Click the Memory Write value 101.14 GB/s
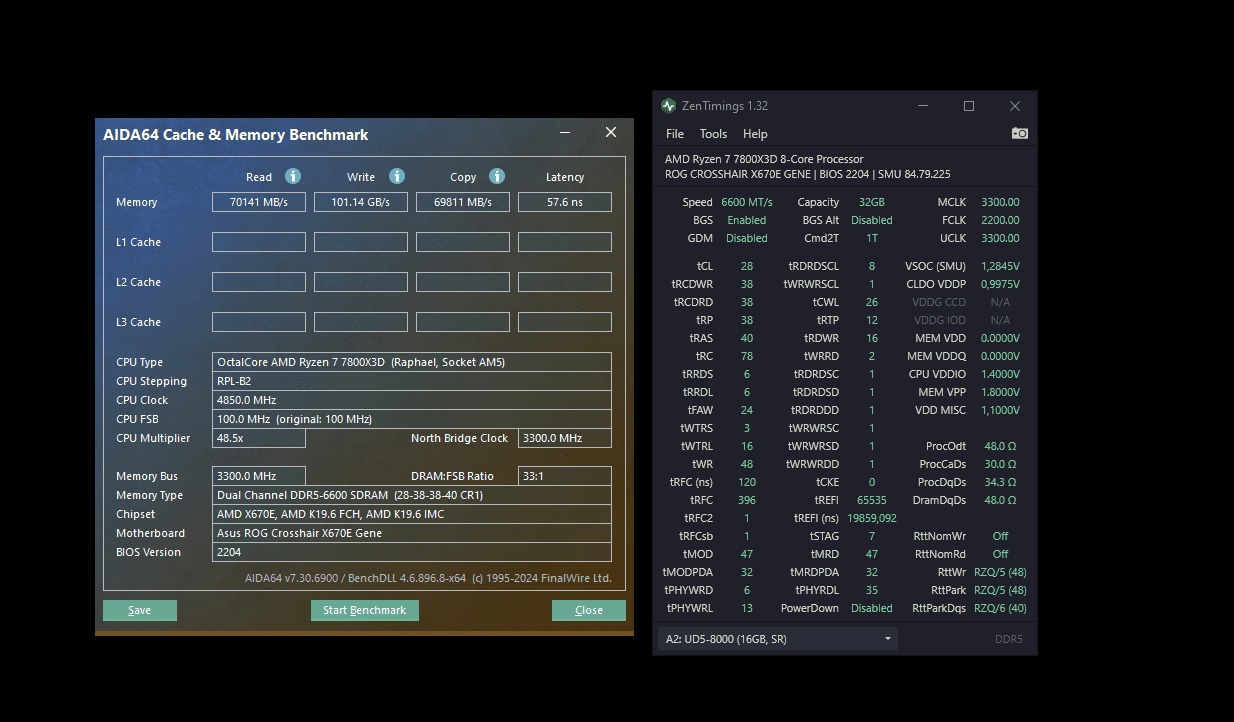 [x=361, y=202]
